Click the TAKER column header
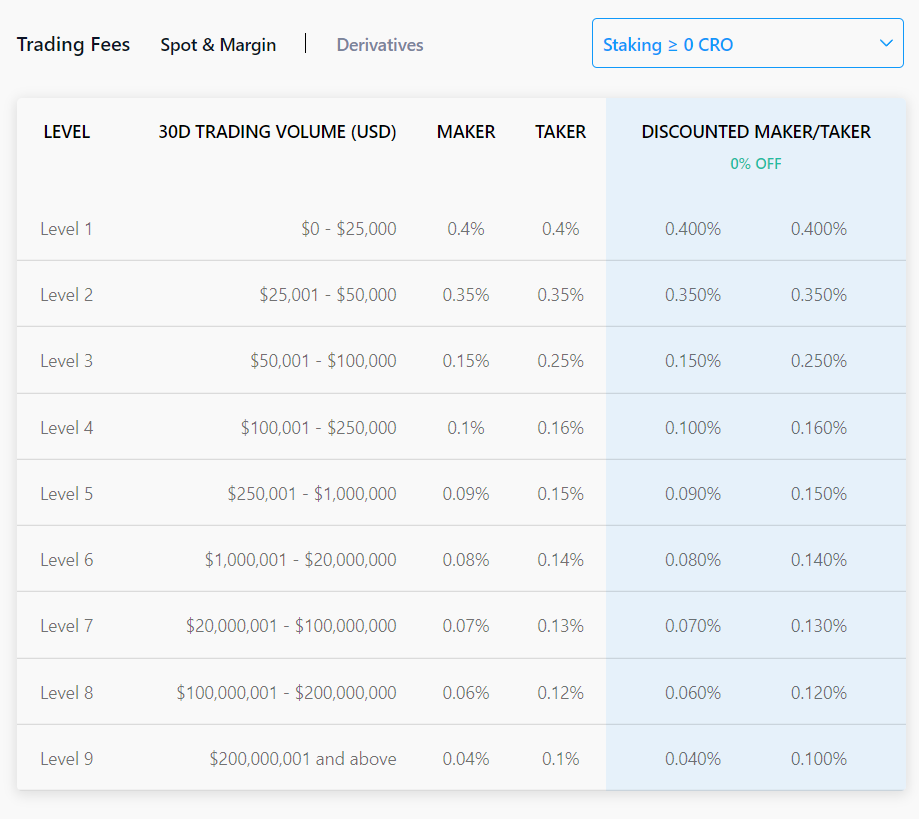The width and height of the screenshot is (919, 819). click(560, 132)
